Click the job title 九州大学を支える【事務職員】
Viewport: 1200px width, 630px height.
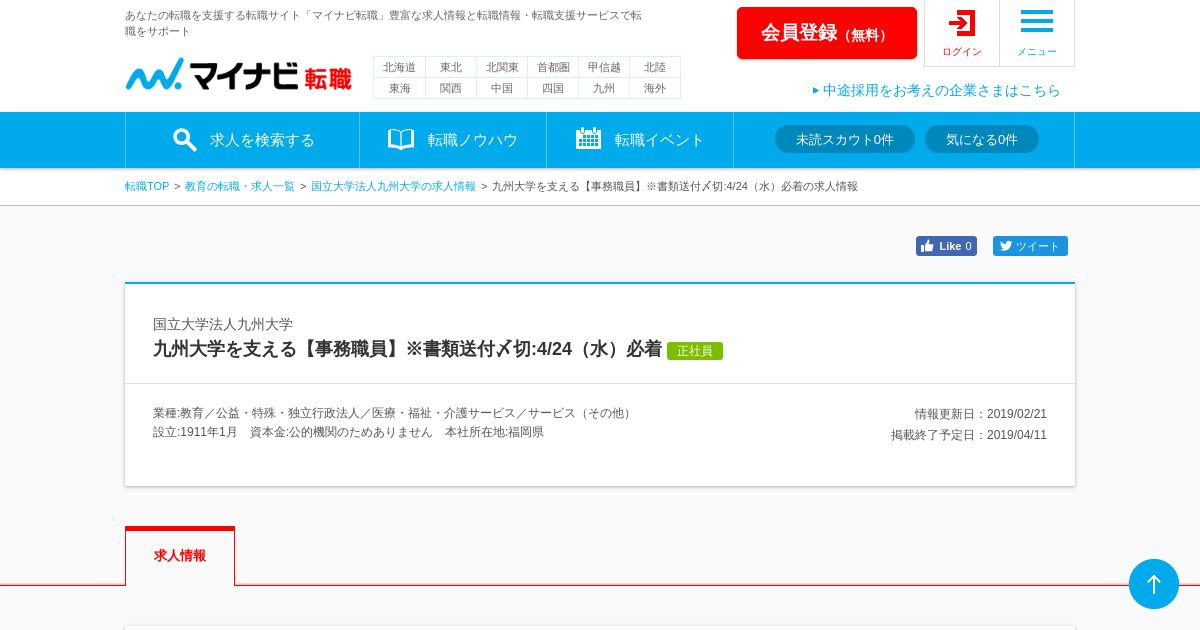407,349
